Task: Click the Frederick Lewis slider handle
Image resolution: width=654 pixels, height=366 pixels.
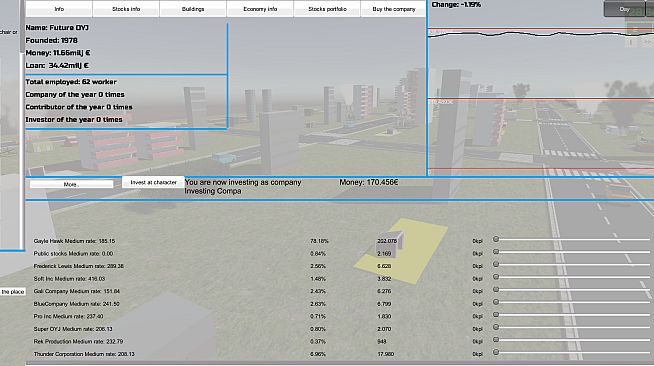Action: point(496,264)
